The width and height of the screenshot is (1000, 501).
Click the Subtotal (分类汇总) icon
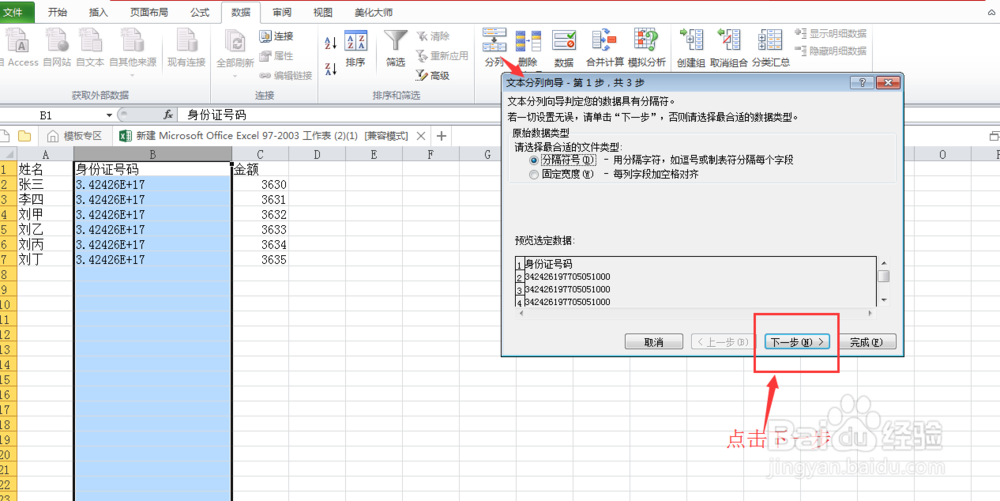pos(770,48)
